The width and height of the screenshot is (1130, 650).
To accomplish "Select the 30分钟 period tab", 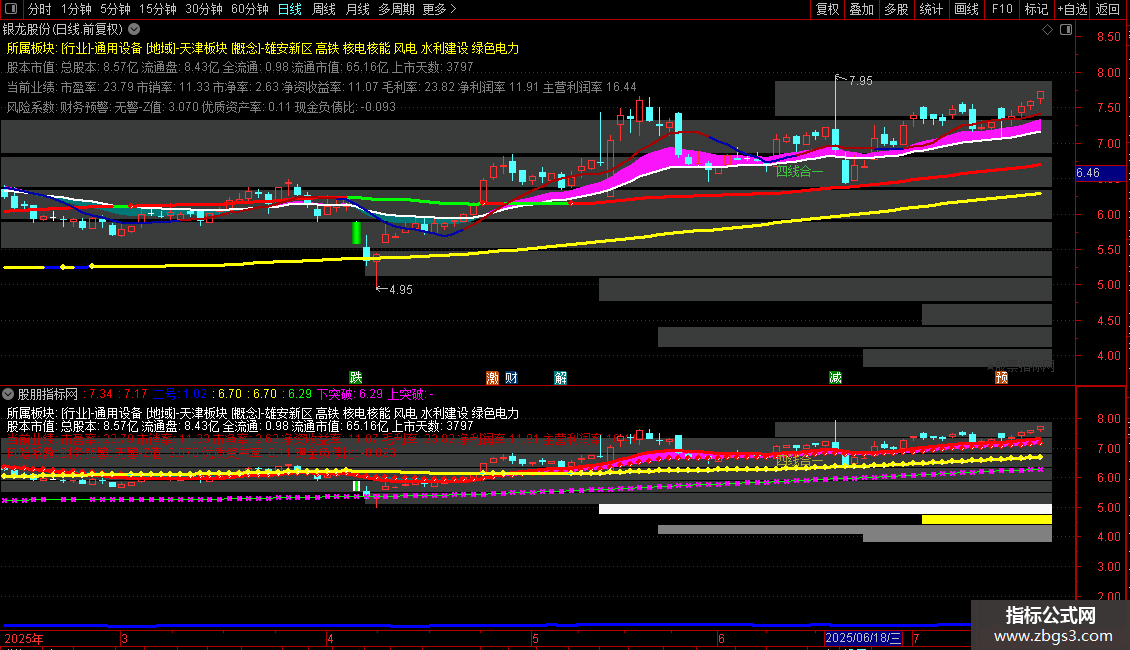I will tap(204, 9).
